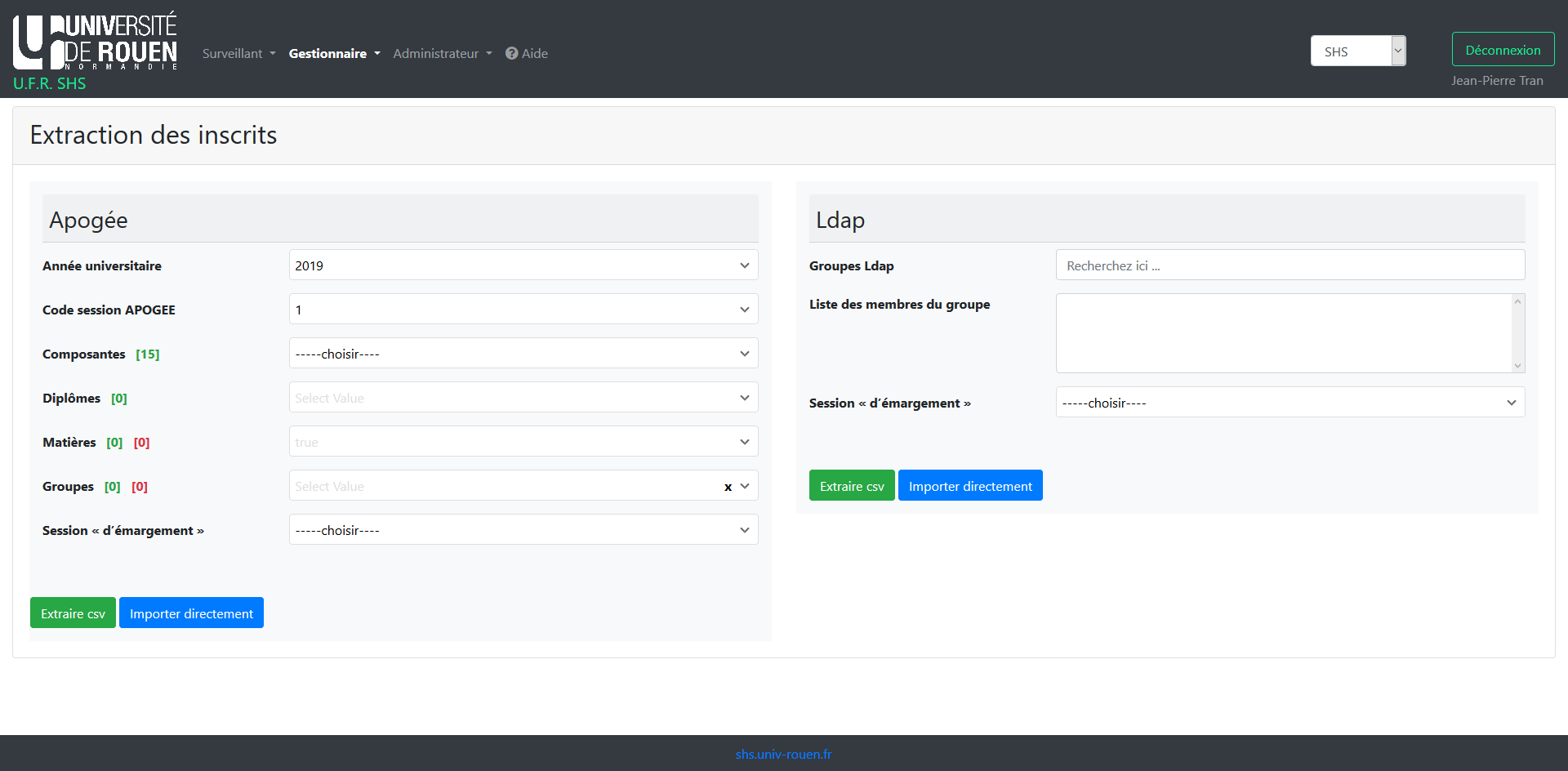
Task: Click Ldap Importer directement button
Action: (x=969, y=486)
